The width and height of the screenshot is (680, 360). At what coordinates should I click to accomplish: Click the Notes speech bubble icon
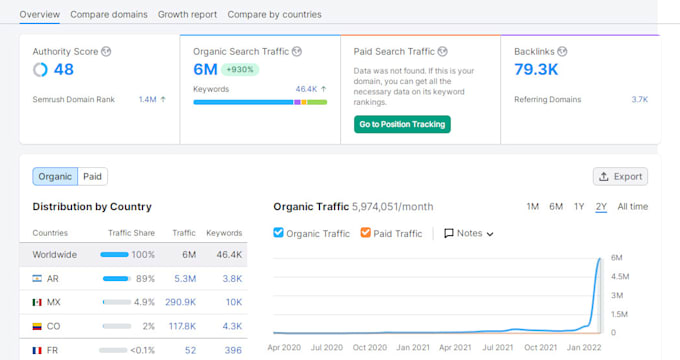click(x=449, y=233)
